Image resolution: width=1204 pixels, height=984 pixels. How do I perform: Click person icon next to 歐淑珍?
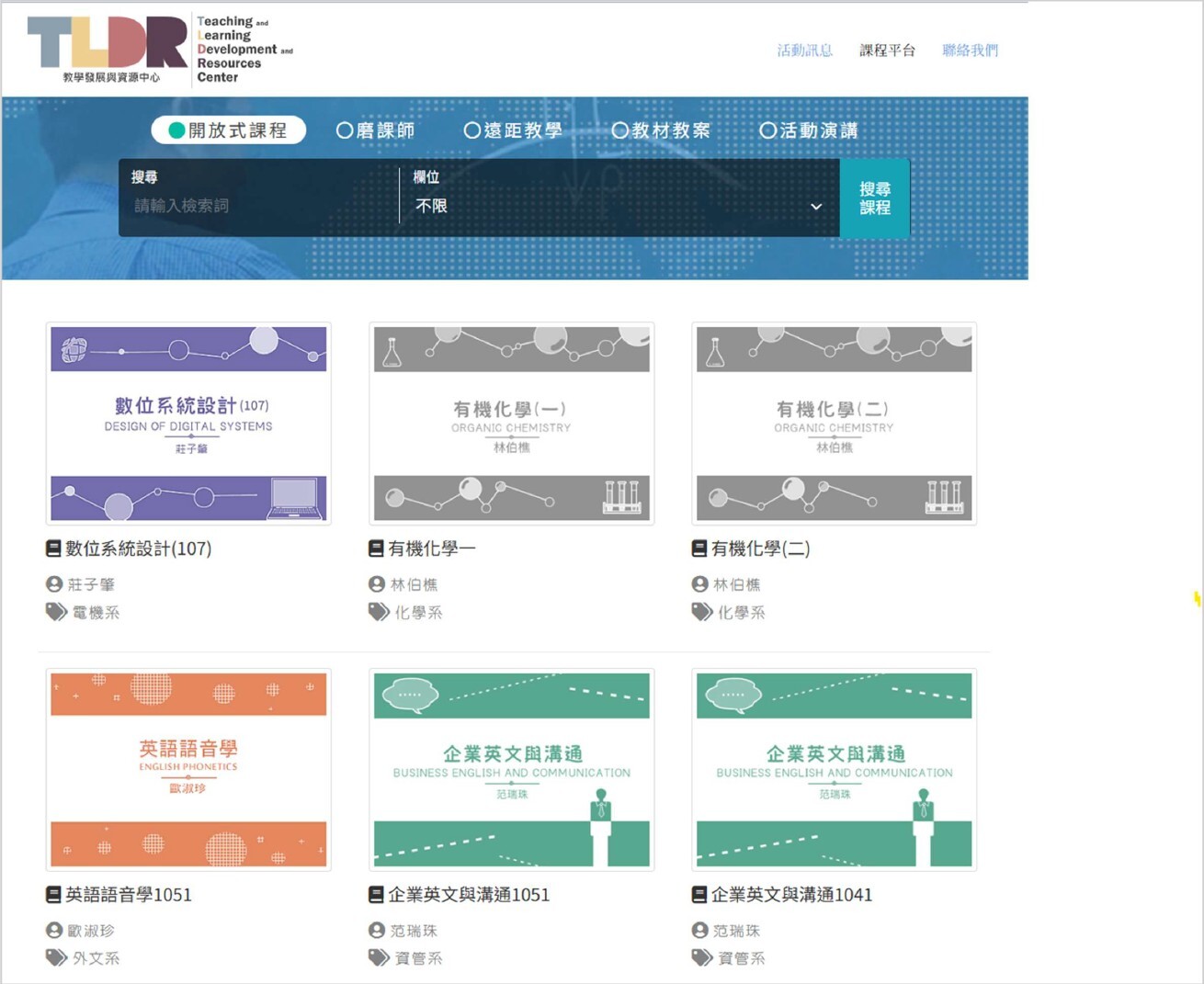point(54,931)
